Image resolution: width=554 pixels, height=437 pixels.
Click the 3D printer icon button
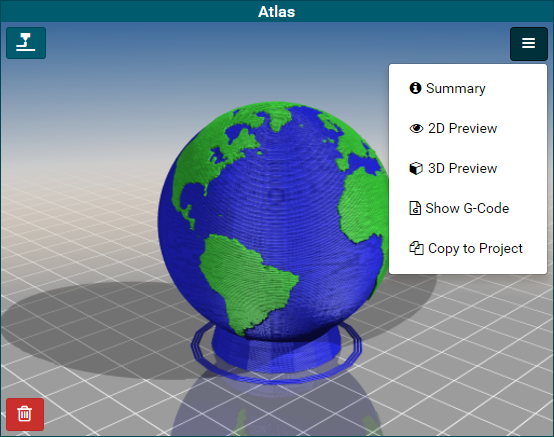click(26, 43)
